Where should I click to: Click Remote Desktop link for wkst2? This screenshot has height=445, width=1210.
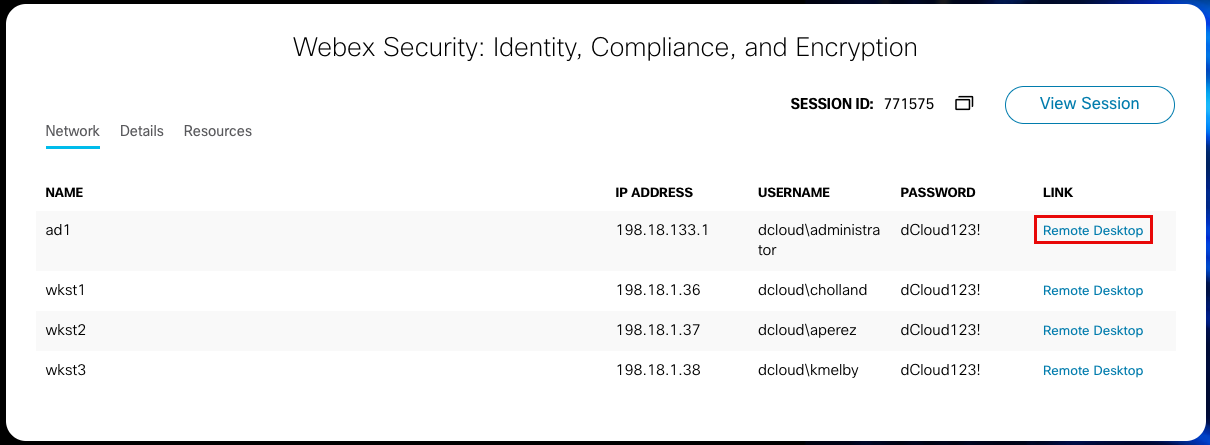(x=1092, y=331)
